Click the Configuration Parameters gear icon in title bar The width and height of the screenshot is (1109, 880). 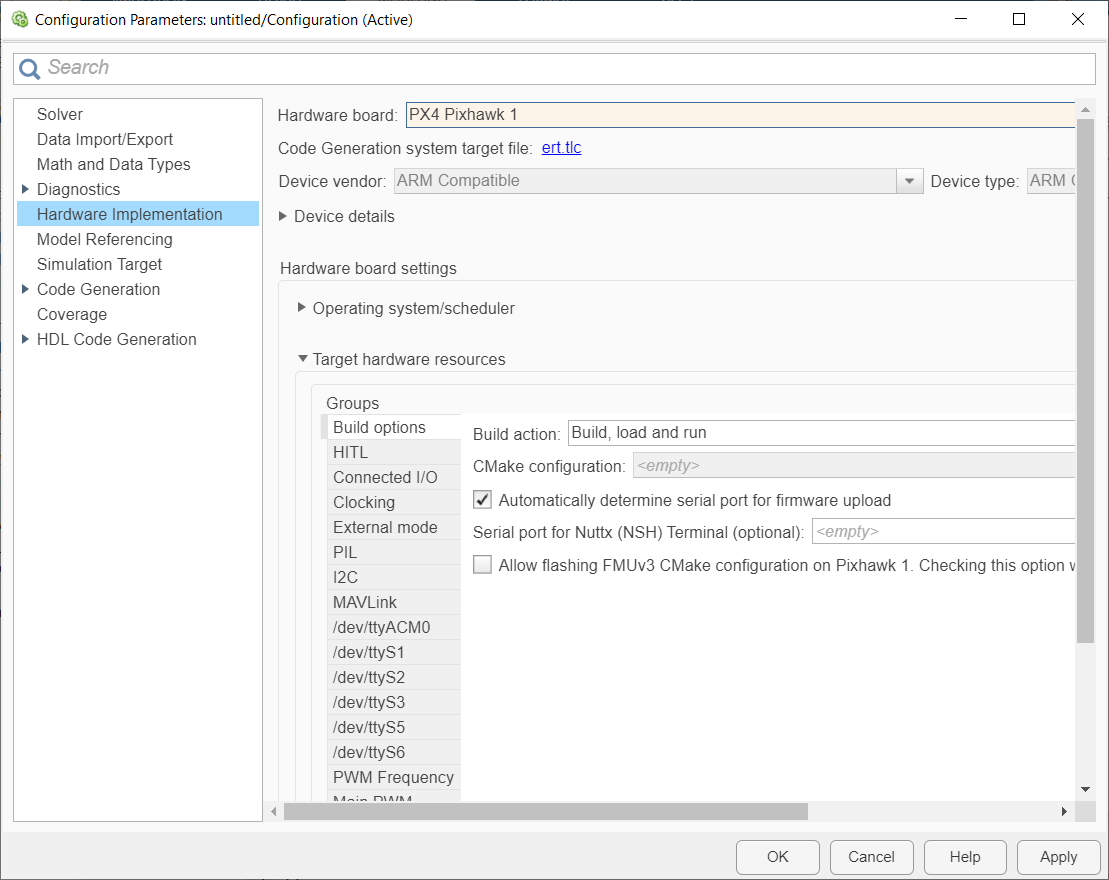19,19
